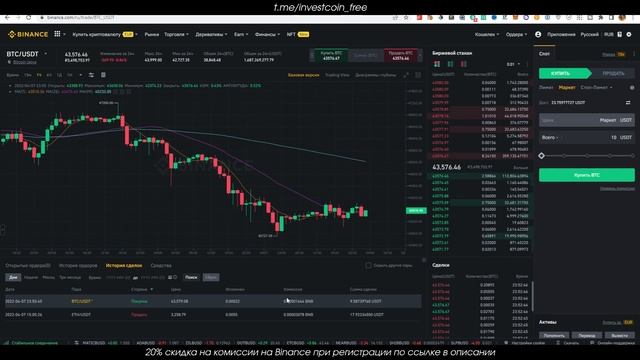640x360 pixels.
Task: Click the order amount slider handle
Action: click(542, 156)
